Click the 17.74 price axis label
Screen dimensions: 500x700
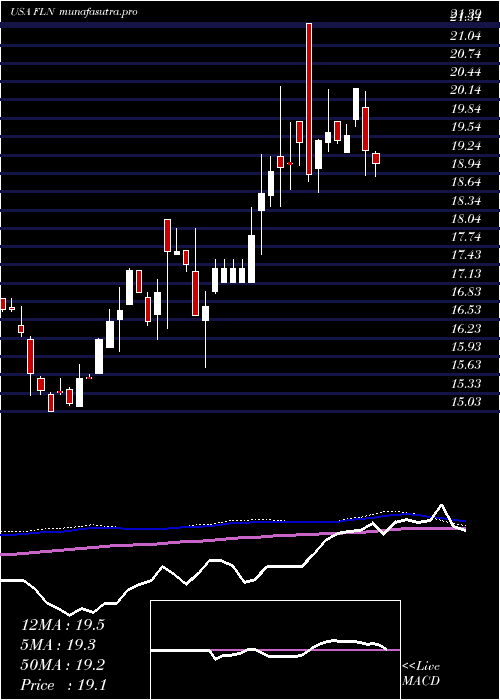466,237
